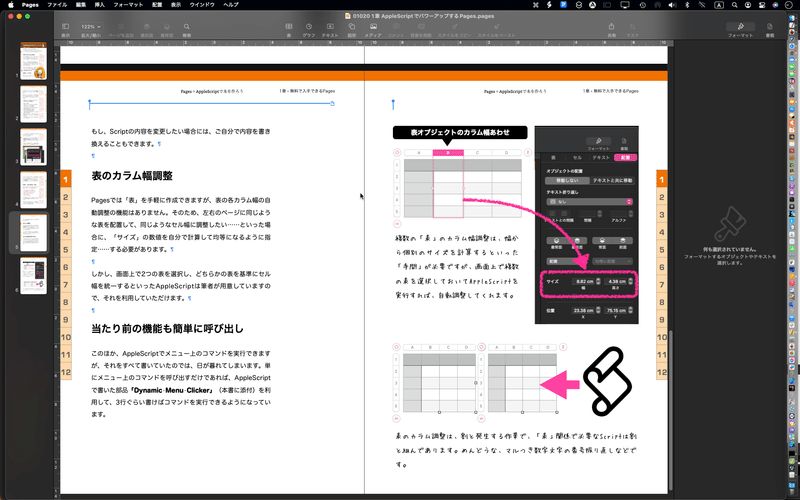Click the black callout 表オブジェクトのカラム幅あわせ

pyautogui.click(x=460, y=132)
